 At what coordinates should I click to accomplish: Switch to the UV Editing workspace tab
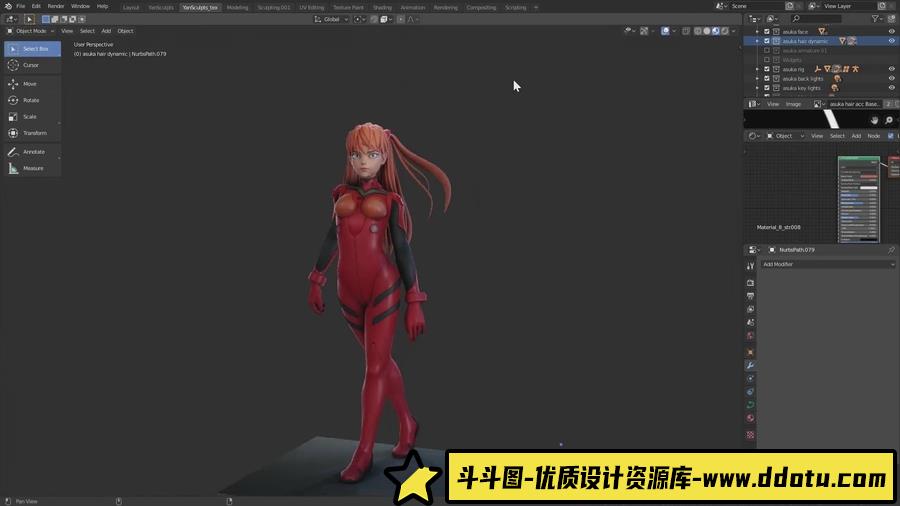(x=311, y=7)
